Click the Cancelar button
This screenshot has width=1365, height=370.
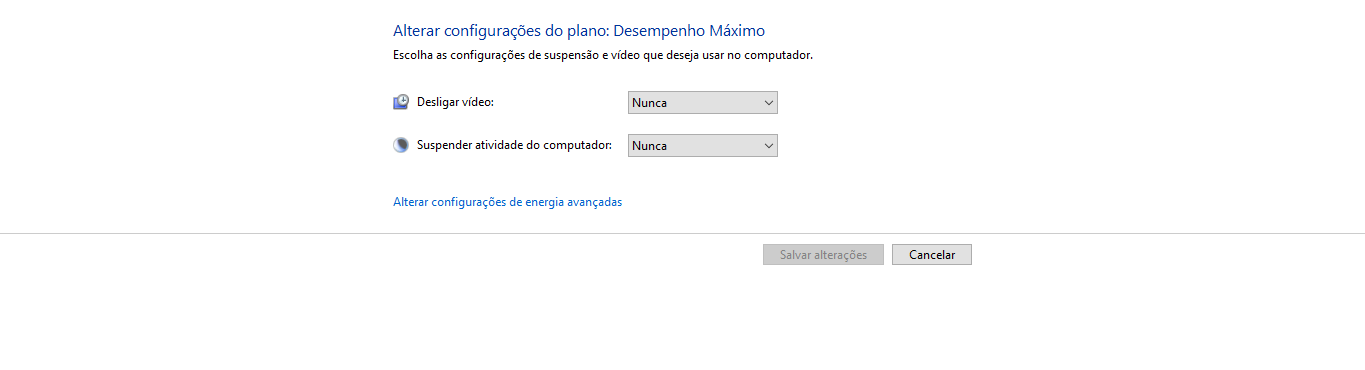[x=932, y=255]
